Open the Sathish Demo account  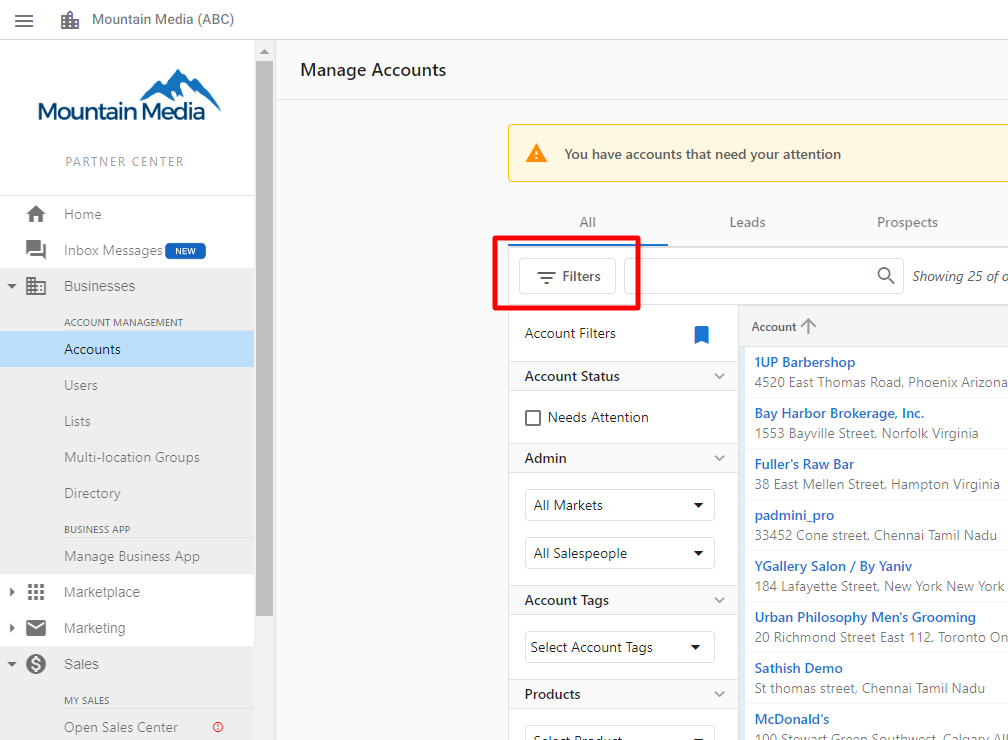pyautogui.click(x=798, y=668)
